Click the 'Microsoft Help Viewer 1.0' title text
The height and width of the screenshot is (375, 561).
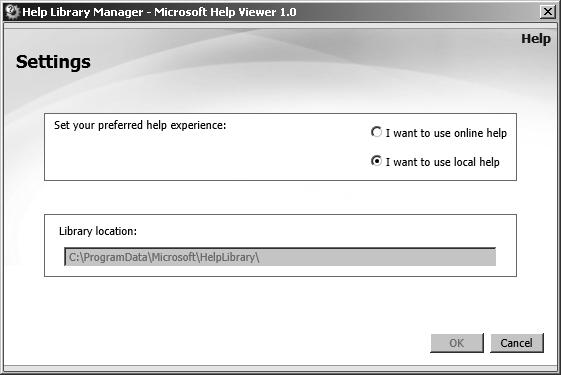pyautogui.click(x=225, y=12)
